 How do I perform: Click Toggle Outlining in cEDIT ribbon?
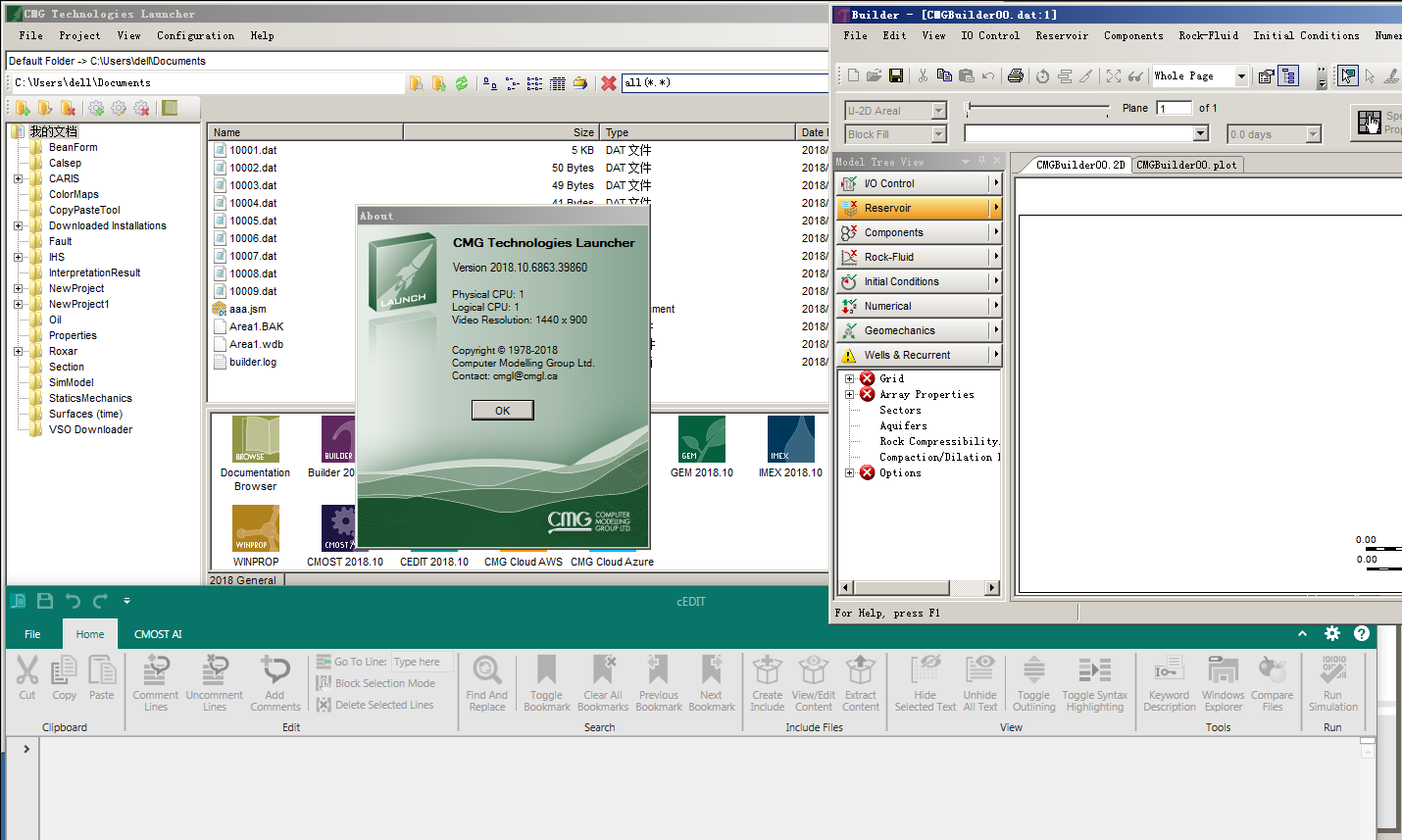coord(1033,683)
